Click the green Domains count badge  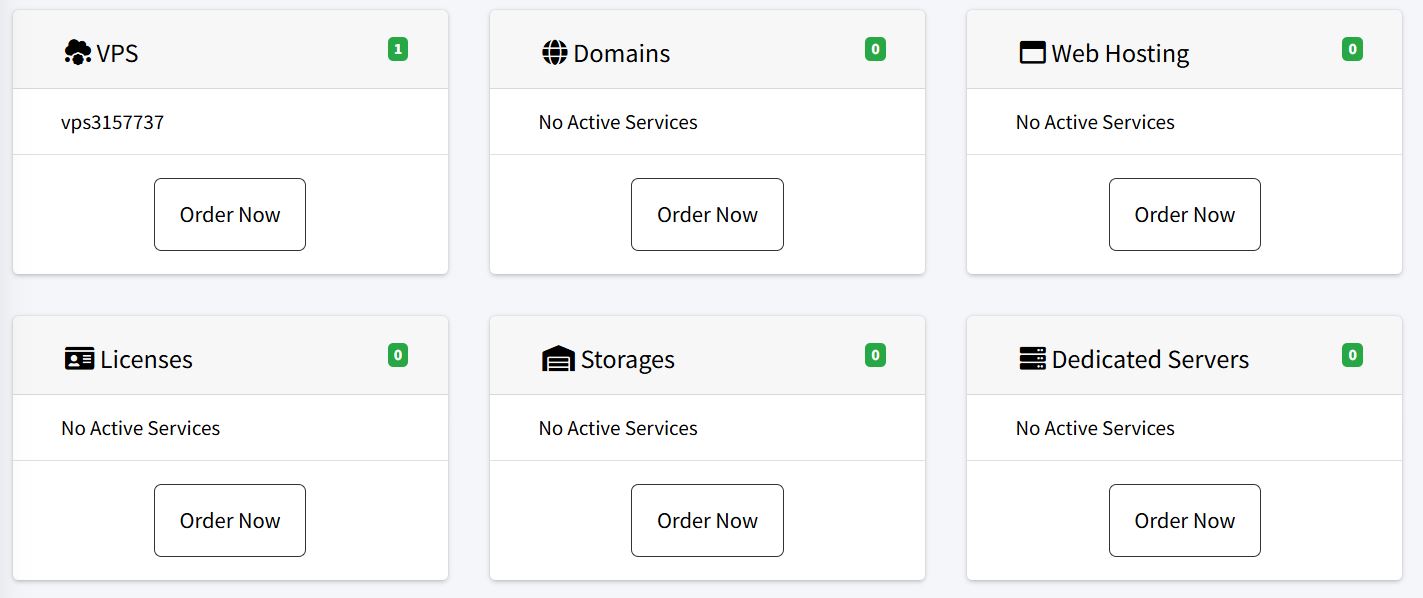pos(875,49)
